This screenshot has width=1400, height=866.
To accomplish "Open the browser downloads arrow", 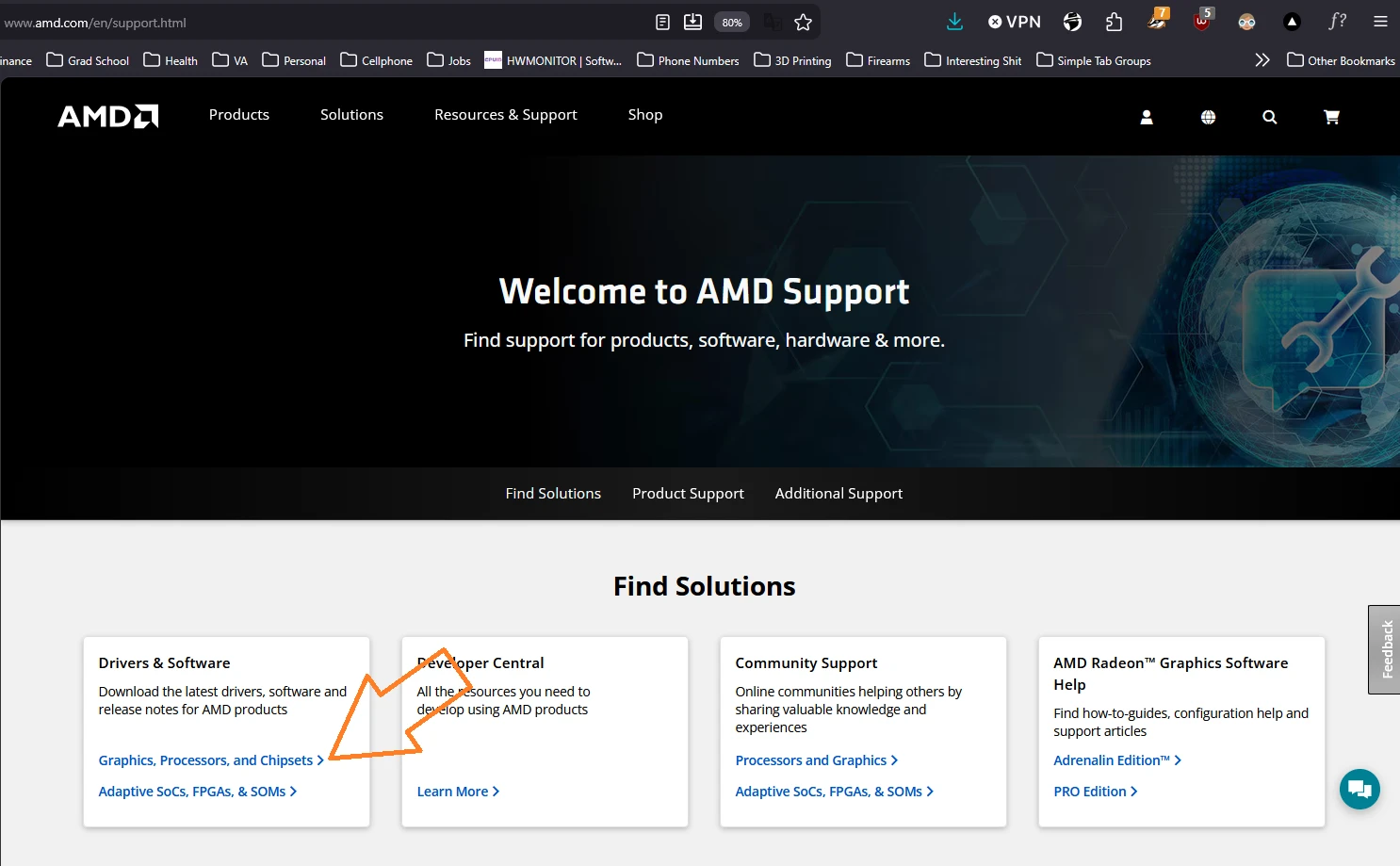I will [954, 22].
